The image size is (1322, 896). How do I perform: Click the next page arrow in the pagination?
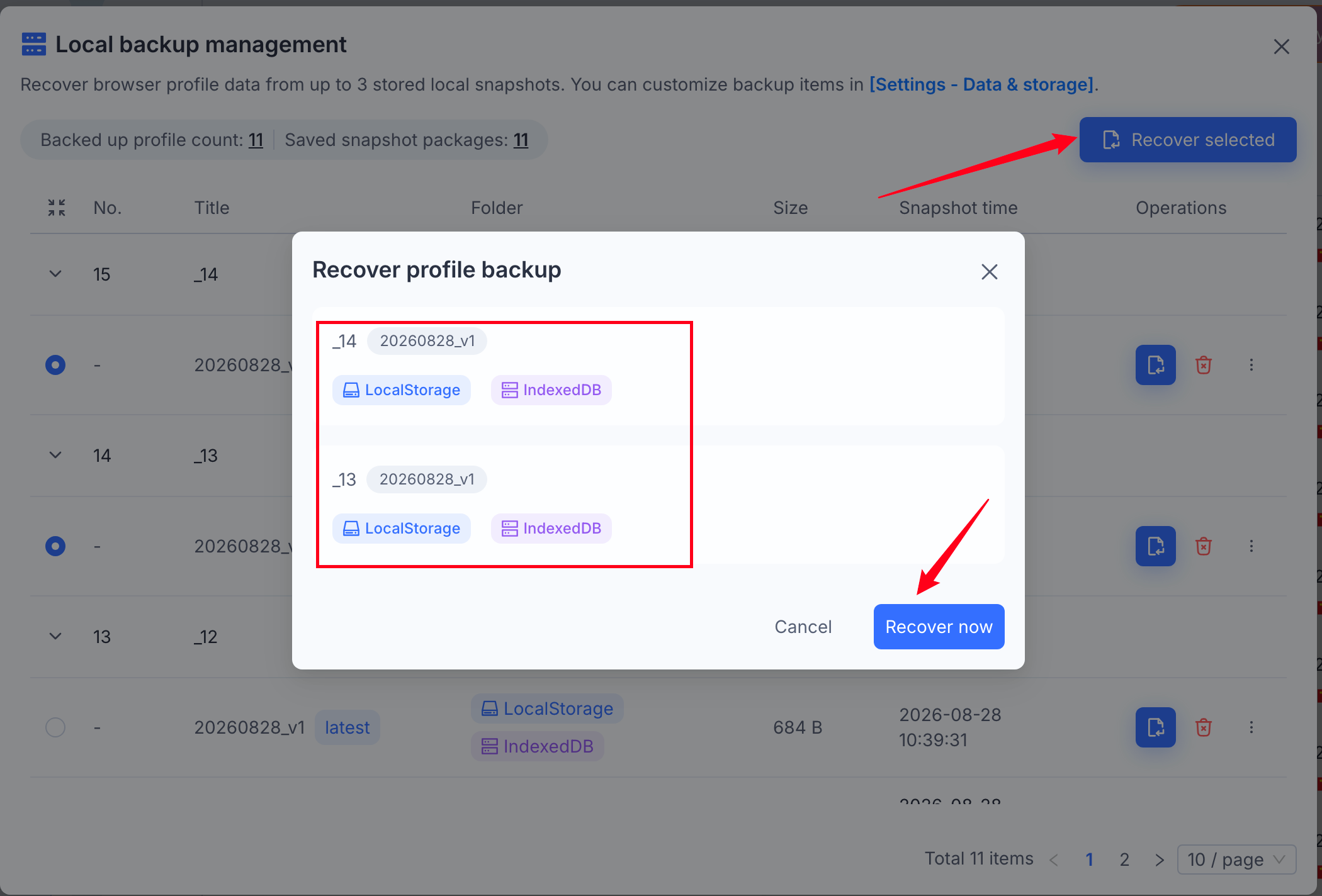[x=1159, y=860]
